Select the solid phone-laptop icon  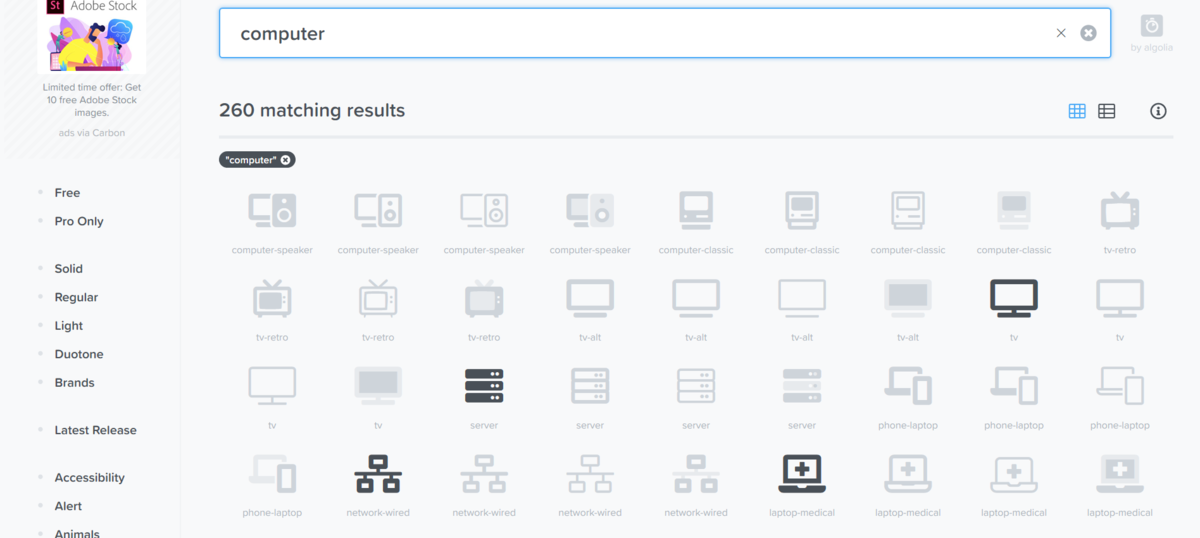click(x=908, y=386)
